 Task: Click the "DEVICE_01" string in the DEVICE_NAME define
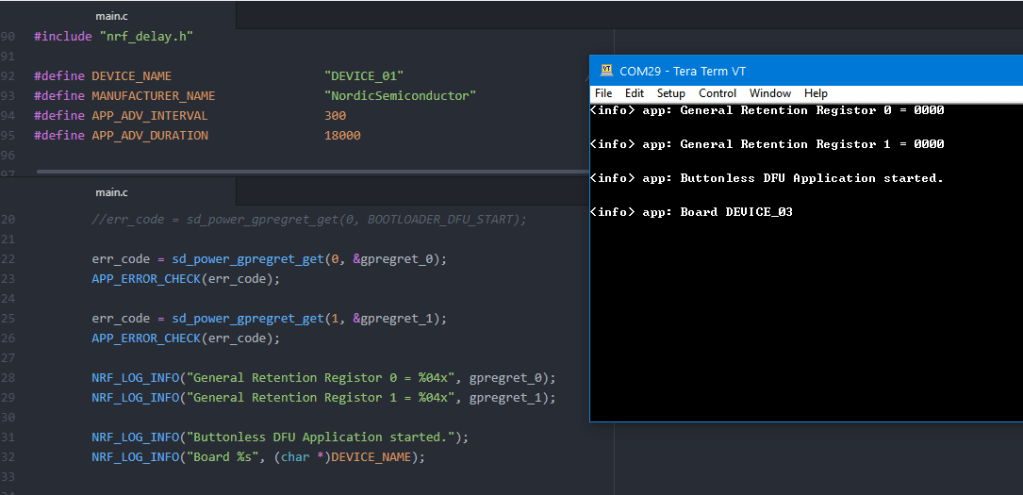(x=364, y=76)
